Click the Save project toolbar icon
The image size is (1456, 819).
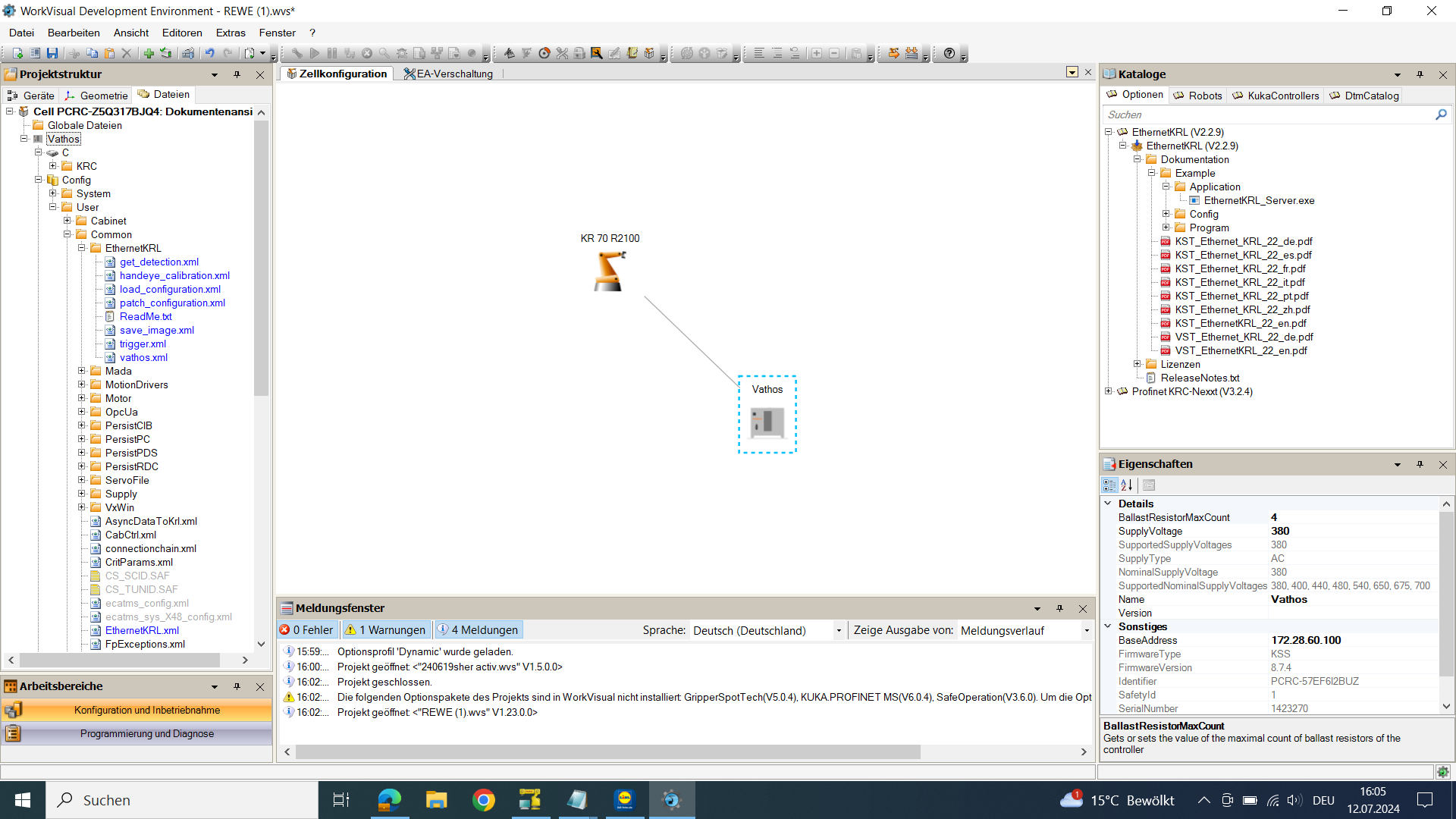(x=52, y=54)
